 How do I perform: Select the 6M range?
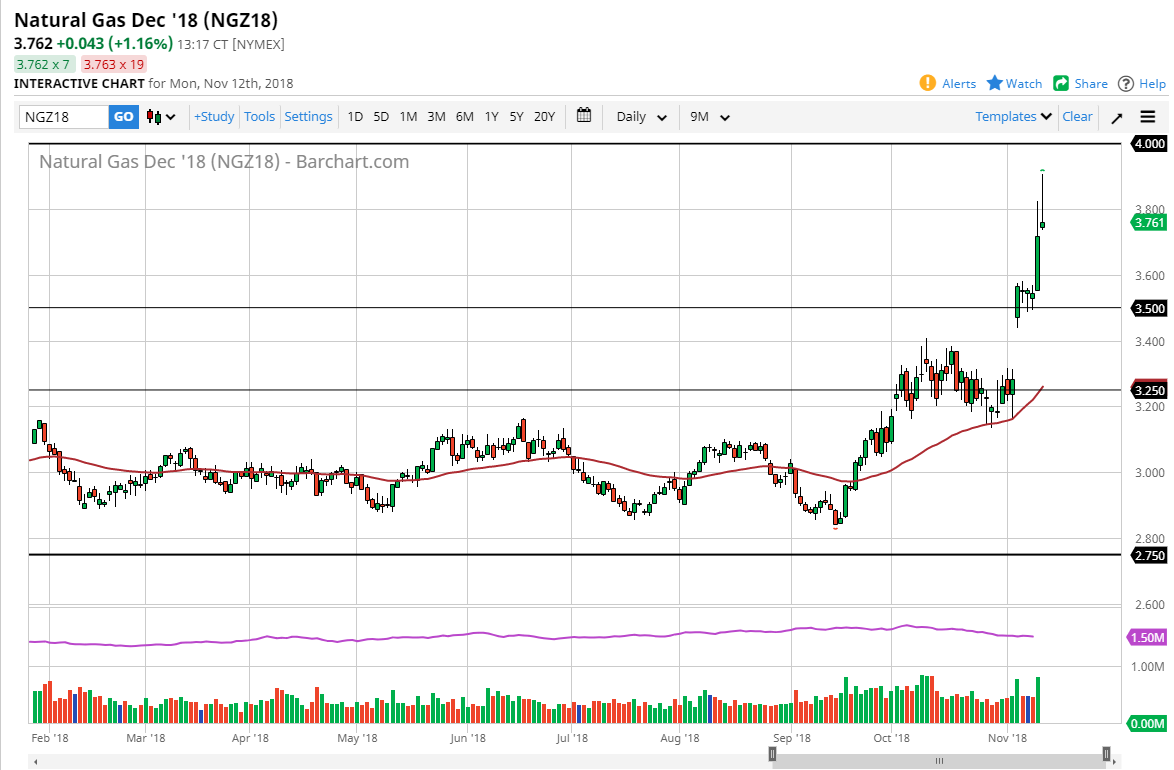click(x=465, y=117)
